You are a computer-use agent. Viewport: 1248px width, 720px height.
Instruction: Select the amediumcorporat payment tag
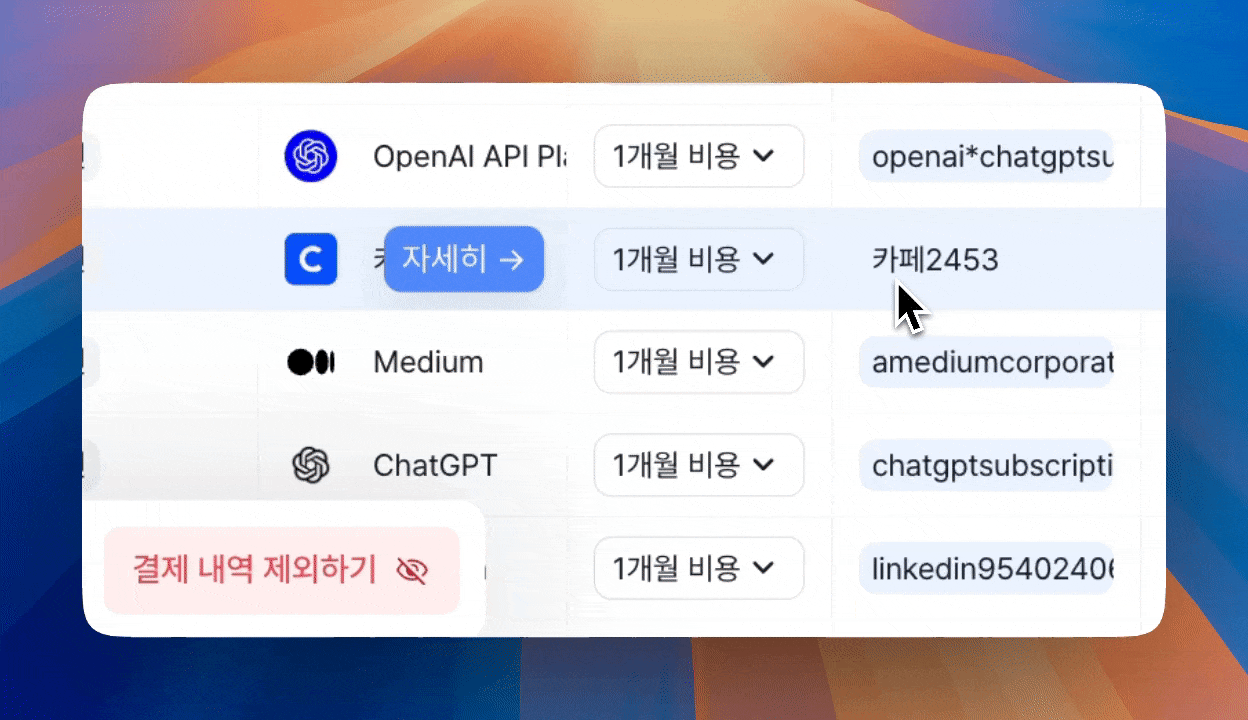click(x=986, y=362)
